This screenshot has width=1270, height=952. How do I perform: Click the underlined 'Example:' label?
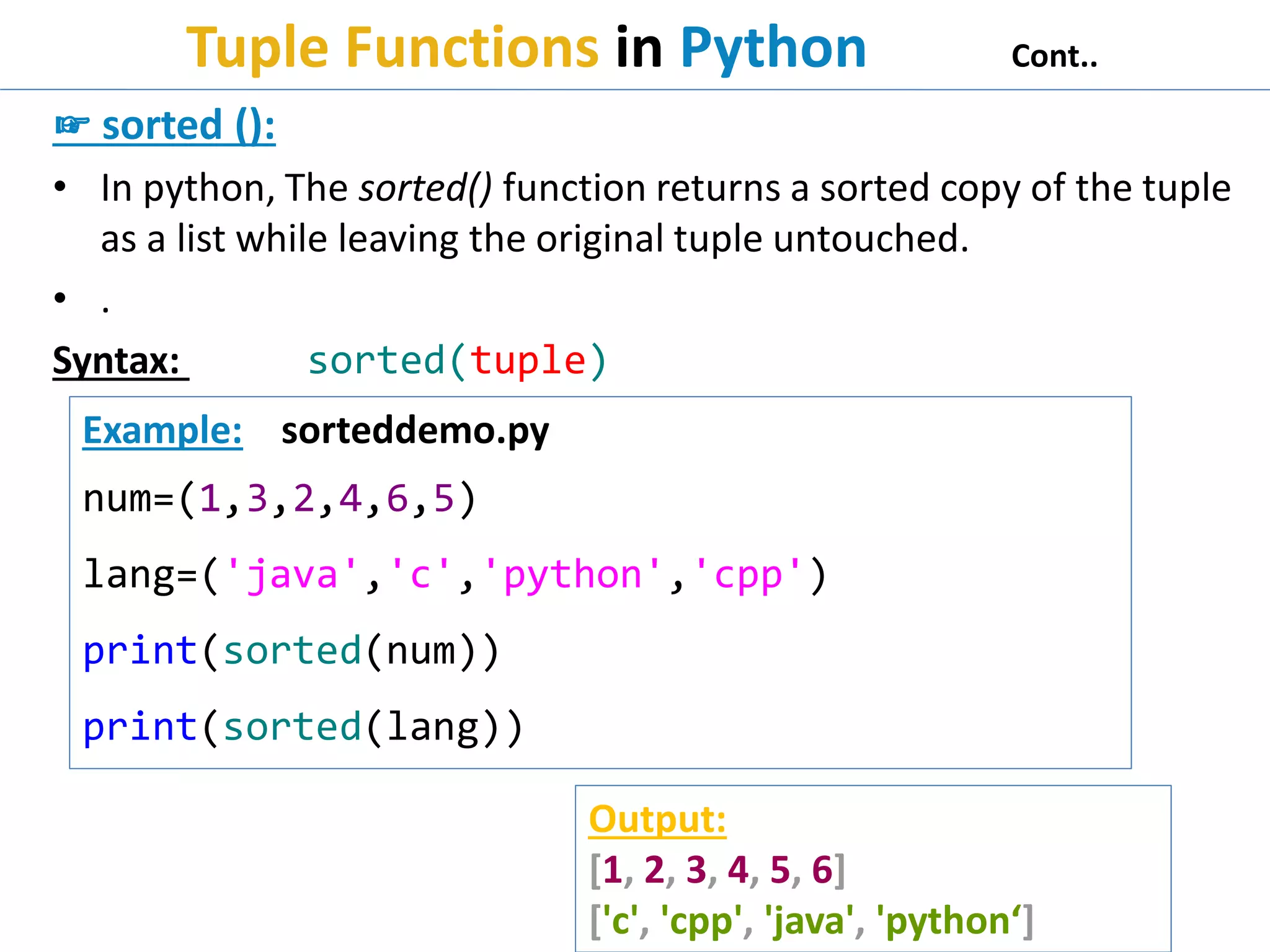162,430
